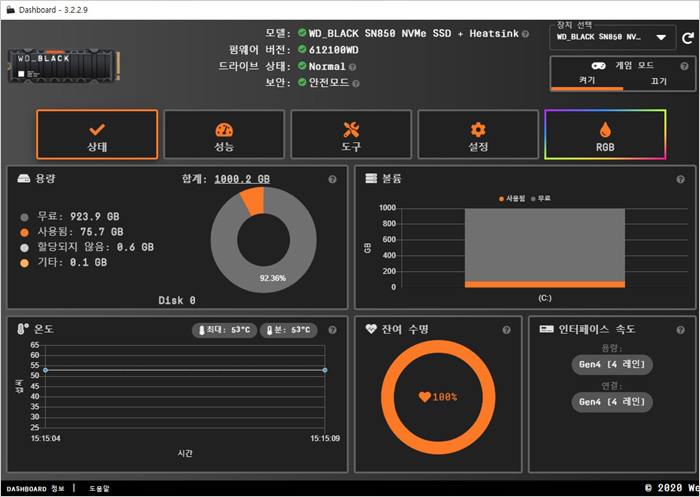Click the (C:) volume label

pyautogui.click(x=545, y=298)
